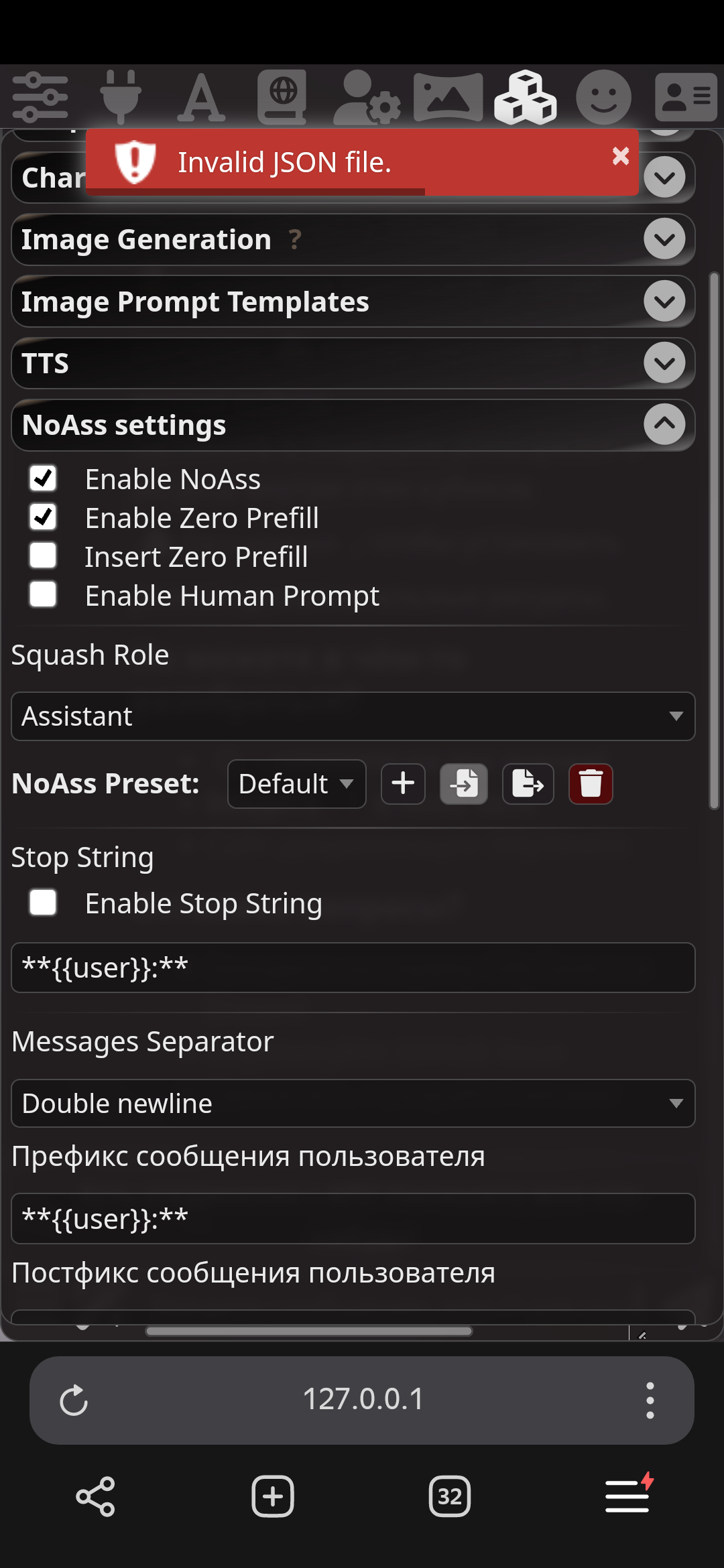Screen dimensions: 724x1568
Task: Export the current NoAss preset
Action: click(x=528, y=783)
